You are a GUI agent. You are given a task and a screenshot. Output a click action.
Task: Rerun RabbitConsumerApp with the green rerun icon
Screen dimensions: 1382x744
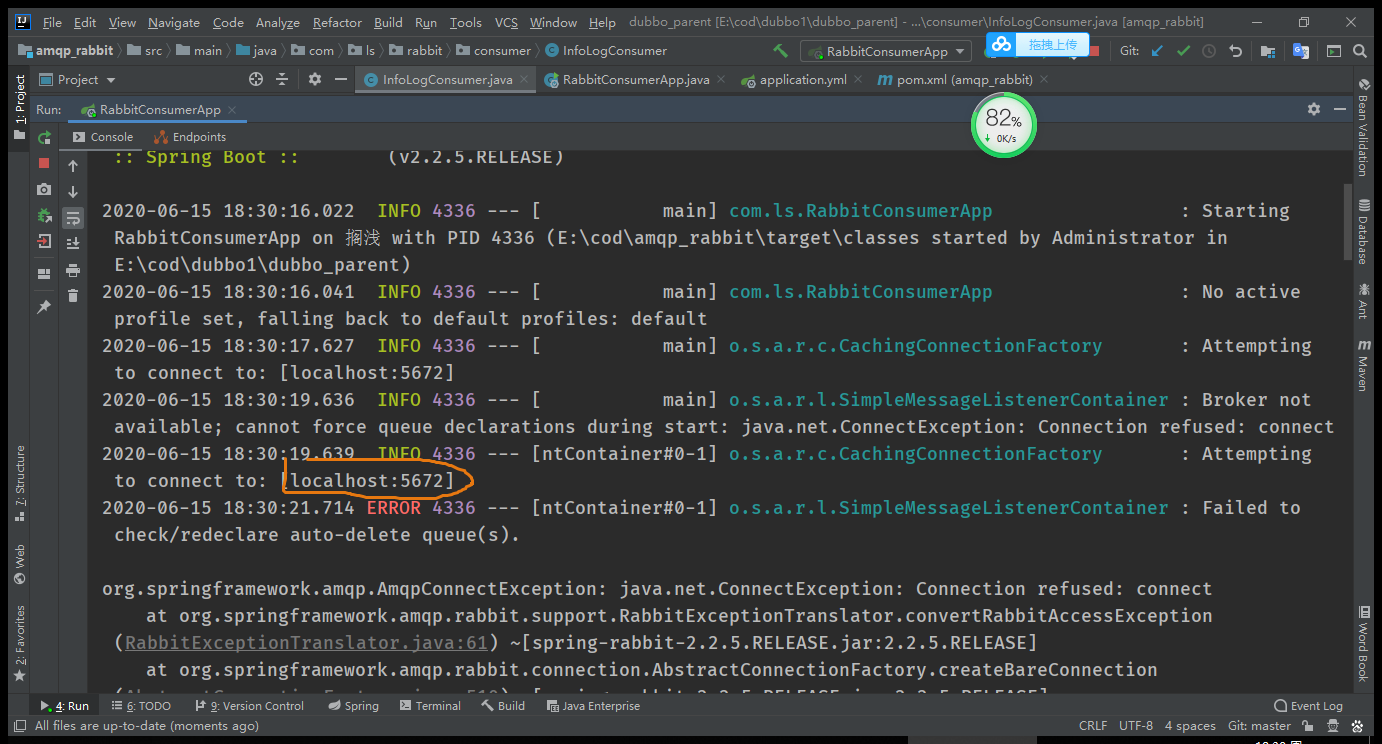click(x=44, y=137)
